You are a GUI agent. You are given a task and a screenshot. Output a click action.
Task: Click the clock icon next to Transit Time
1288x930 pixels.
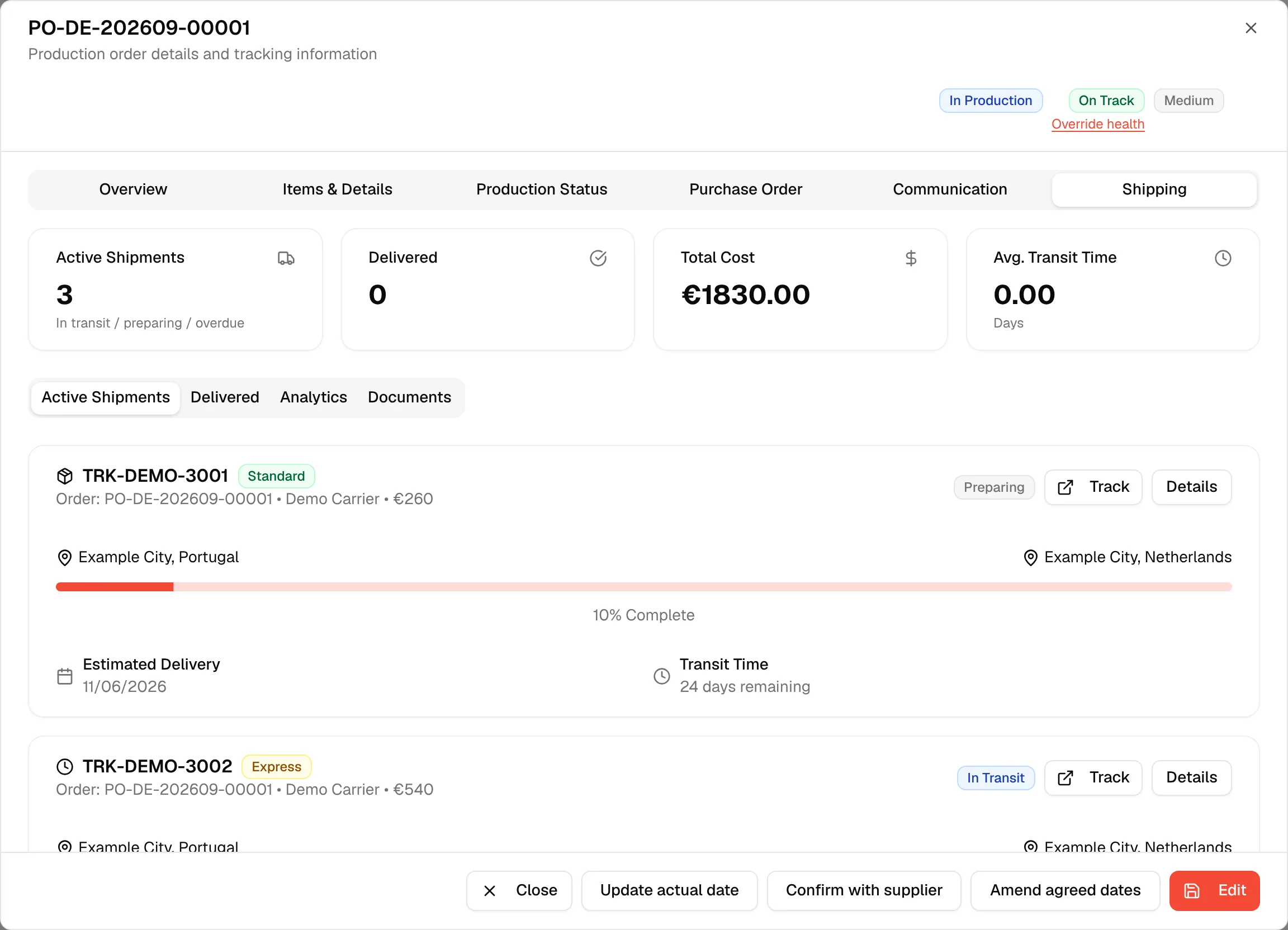pyautogui.click(x=661, y=676)
